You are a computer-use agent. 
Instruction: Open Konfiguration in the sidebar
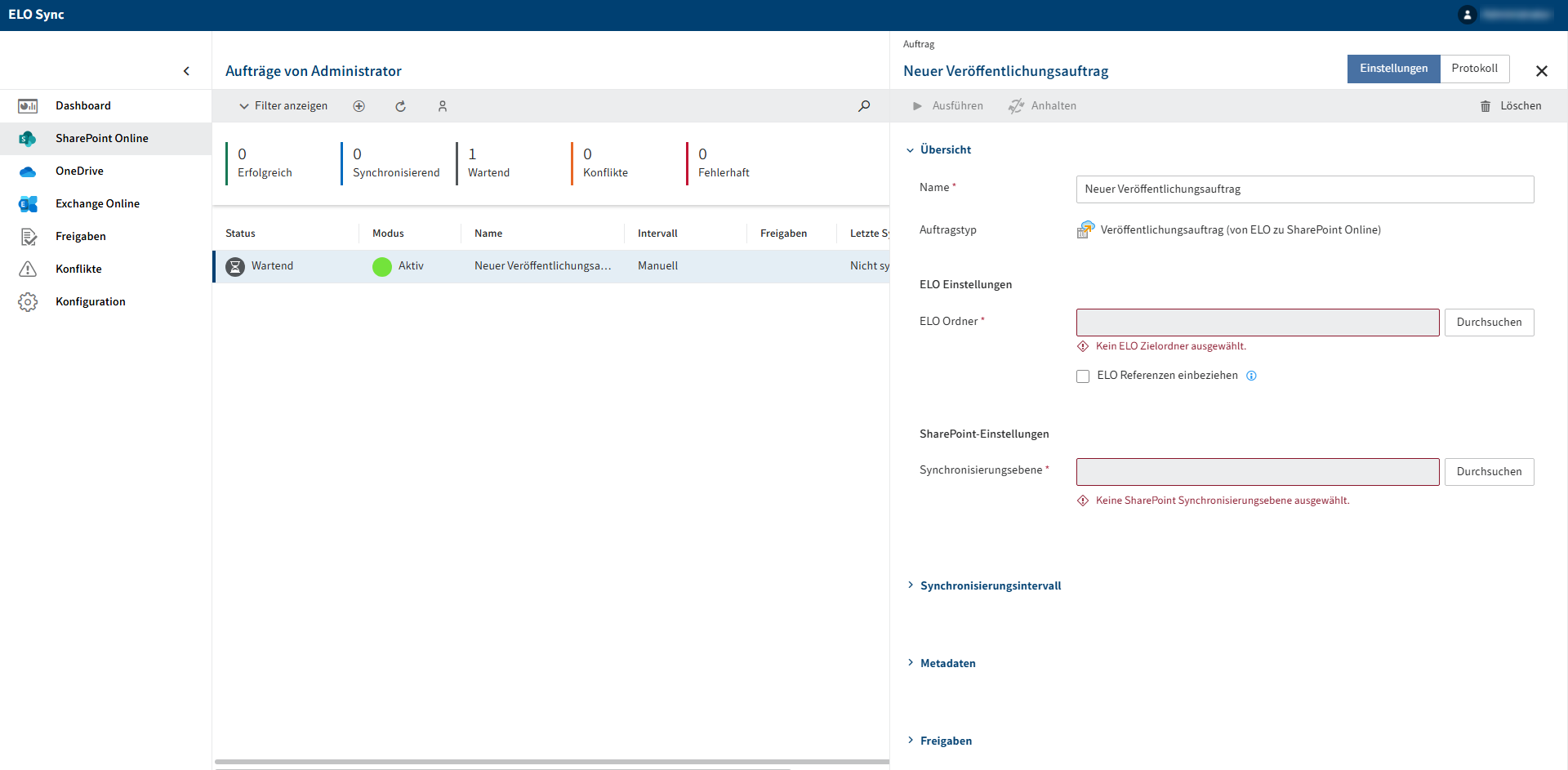click(x=106, y=302)
